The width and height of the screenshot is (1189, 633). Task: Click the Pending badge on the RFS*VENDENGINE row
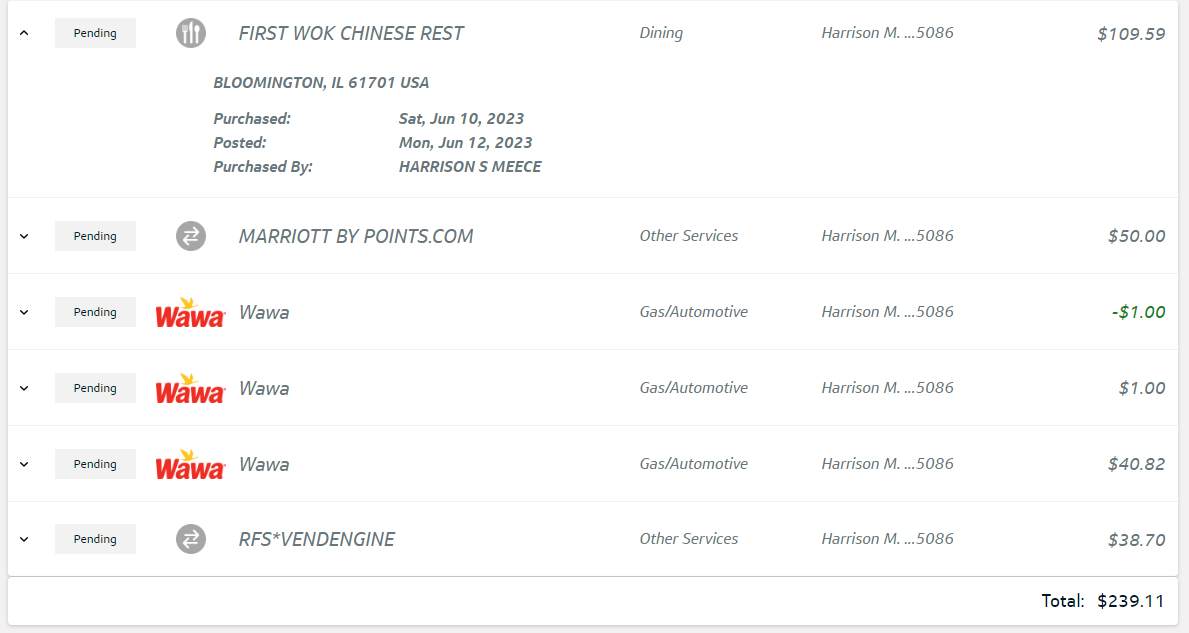pos(95,539)
